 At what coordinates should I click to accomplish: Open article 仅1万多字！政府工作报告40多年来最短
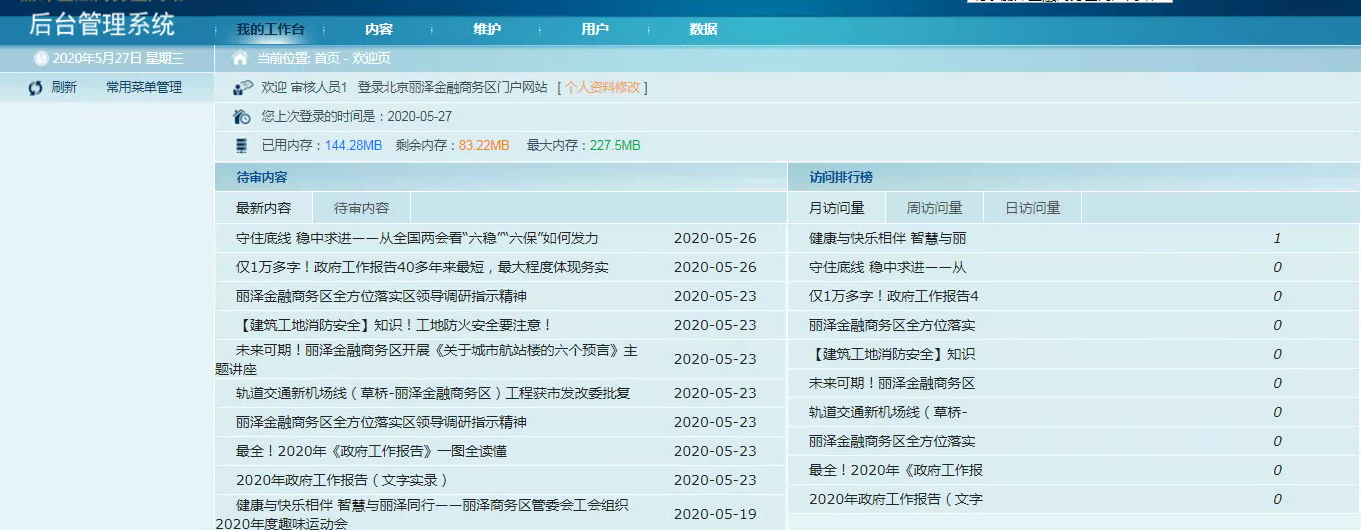[422, 268]
